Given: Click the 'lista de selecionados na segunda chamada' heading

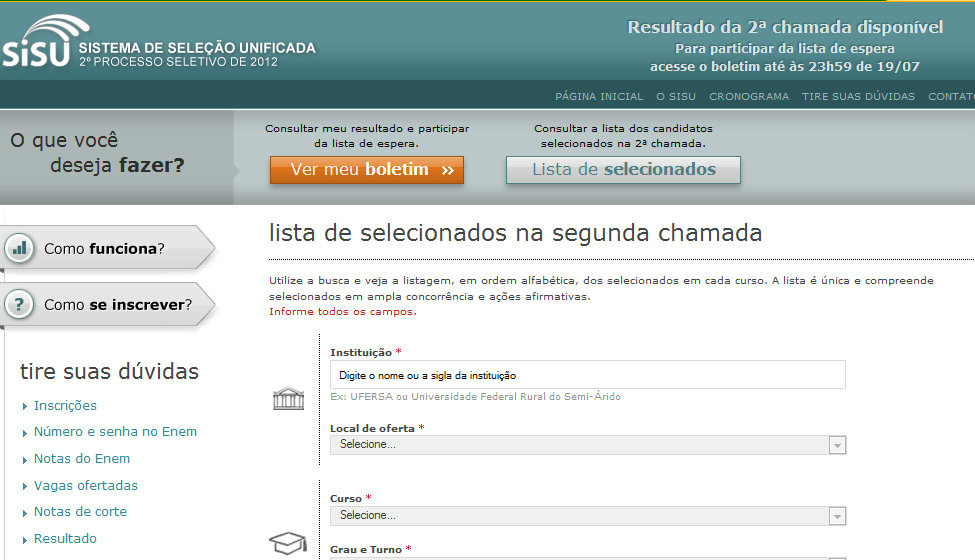Looking at the screenshot, I should click(x=515, y=233).
